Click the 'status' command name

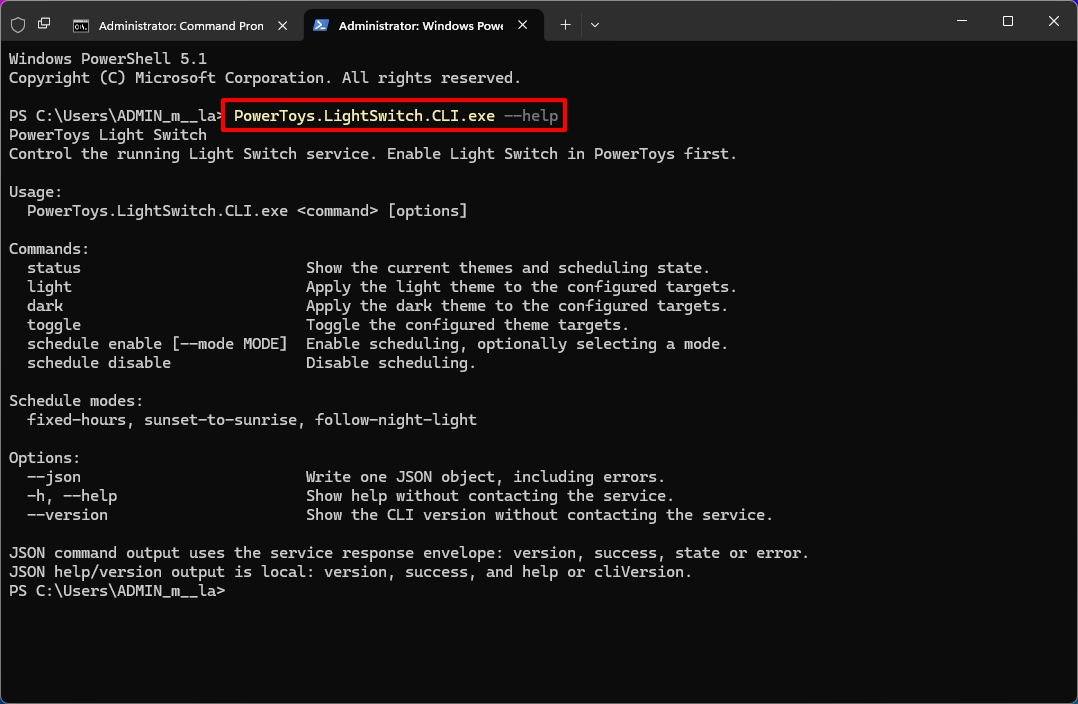54,268
